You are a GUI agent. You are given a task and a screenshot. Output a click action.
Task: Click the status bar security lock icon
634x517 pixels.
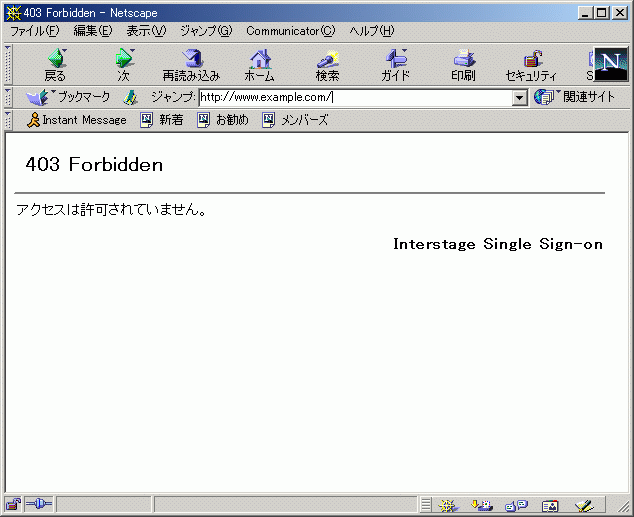point(13,504)
